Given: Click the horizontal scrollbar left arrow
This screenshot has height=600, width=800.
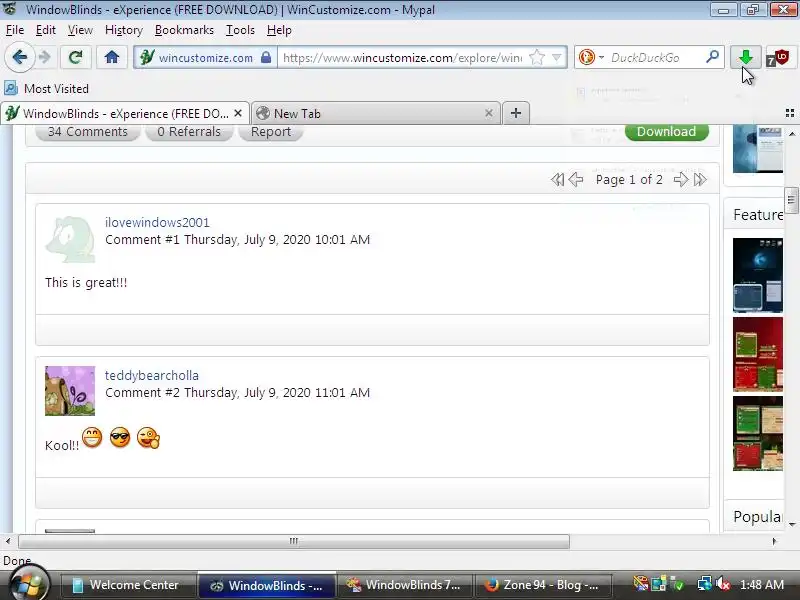Looking at the screenshot, I should point(8,541).
